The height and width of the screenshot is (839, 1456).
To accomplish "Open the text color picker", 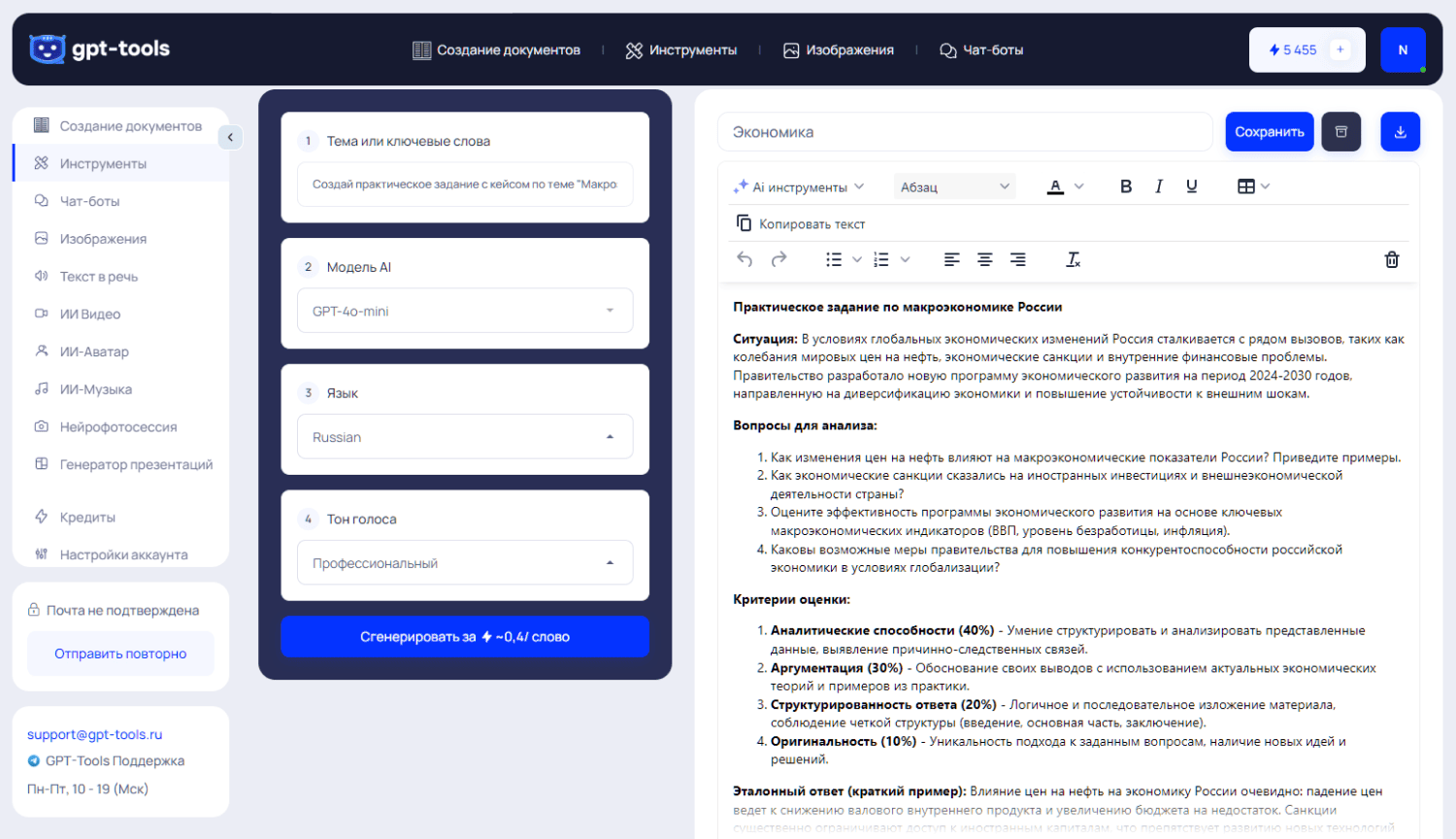I will tap(1064, 186).
